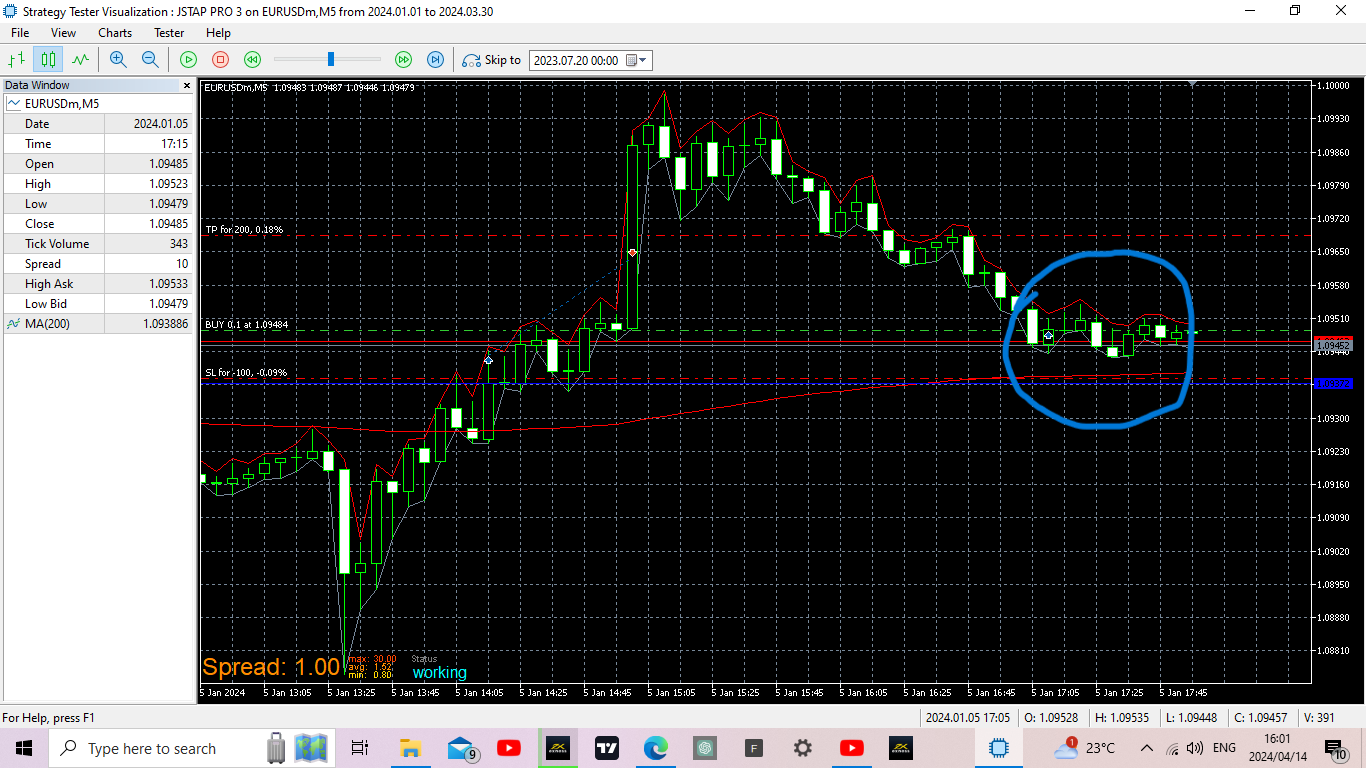Click the current price tag 1.09452

coord(1333,345)
